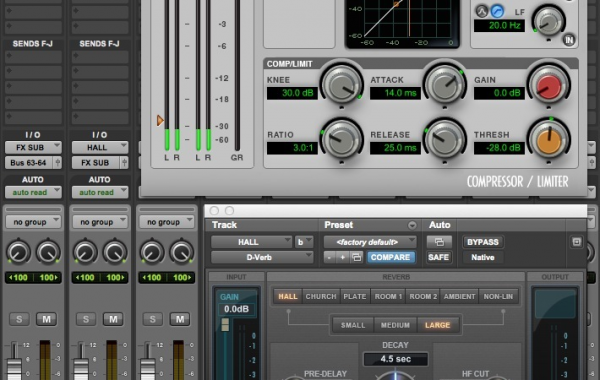The image size is (600, 380).
Task: Open no group menu on first strip
Action: coord(33,222)
